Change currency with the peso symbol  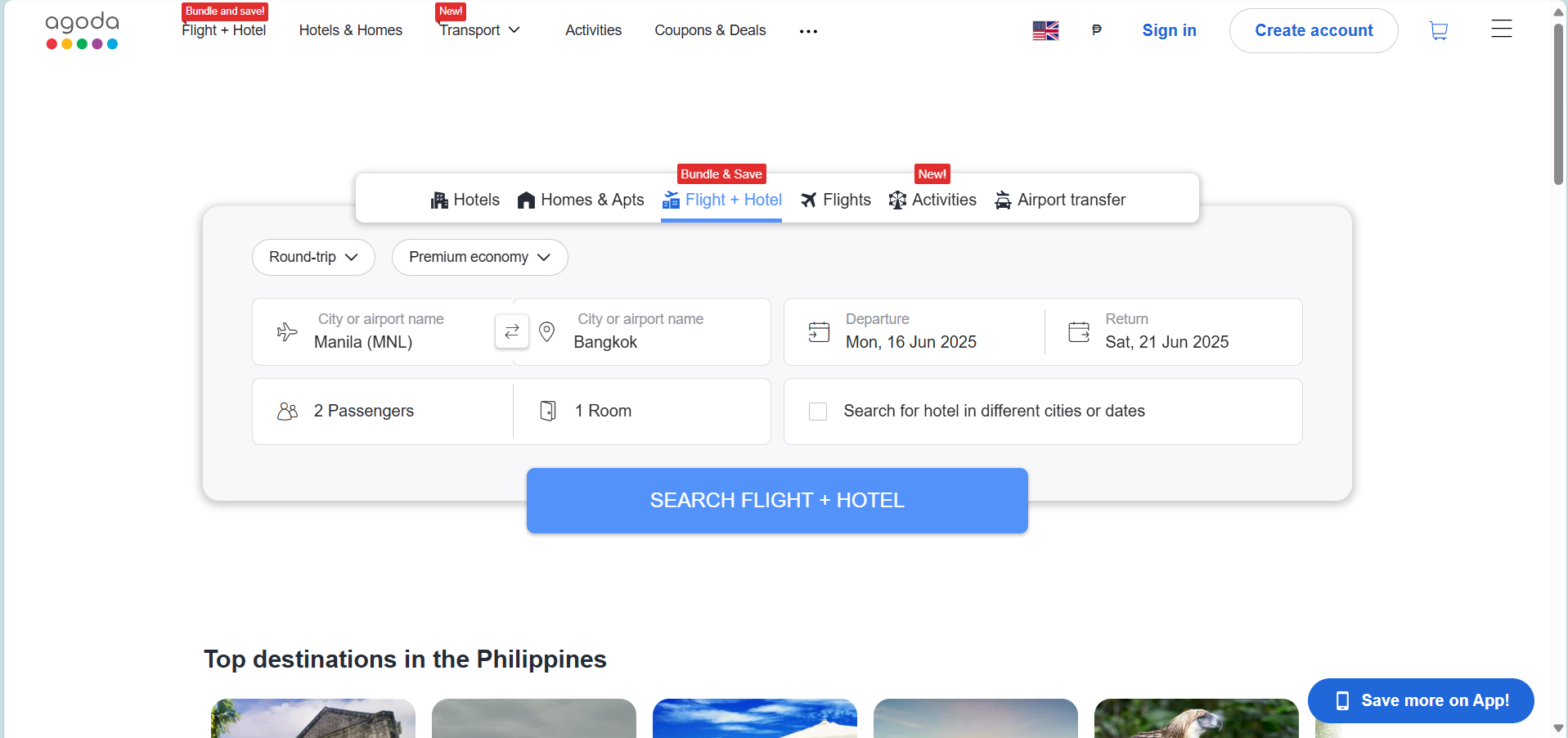[1097, 30]
